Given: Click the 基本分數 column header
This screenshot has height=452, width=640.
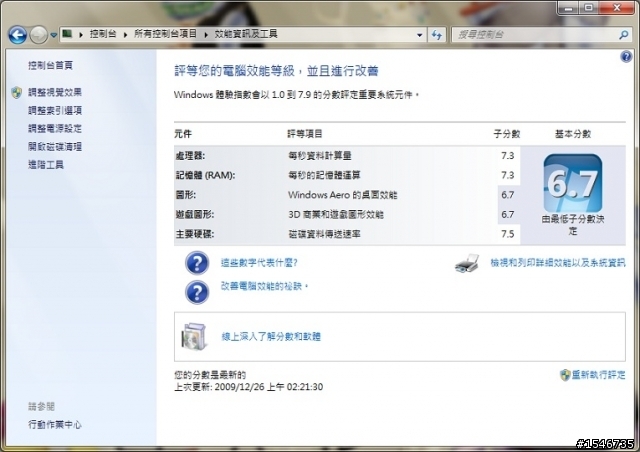Looking at the screenshot, I should coord(573,134).
